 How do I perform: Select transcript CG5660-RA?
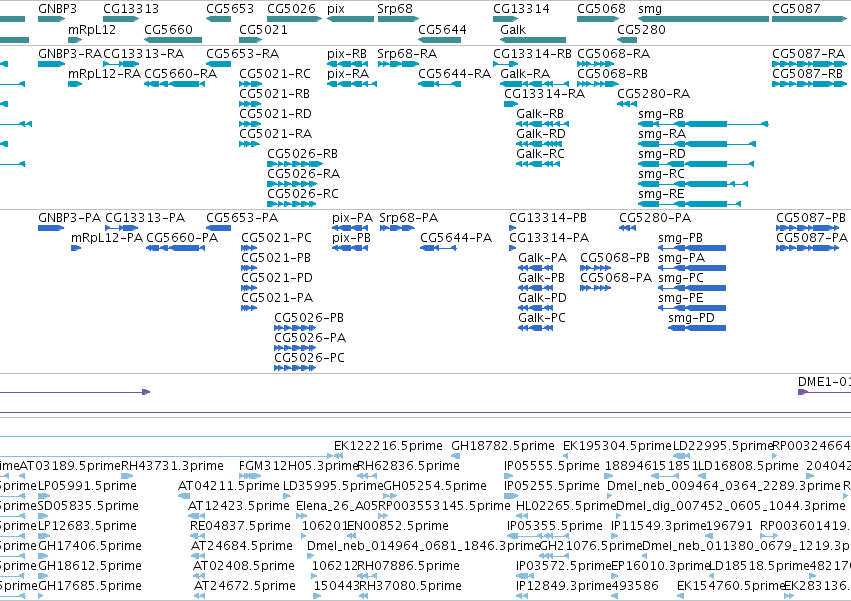[x=181, y=74]
